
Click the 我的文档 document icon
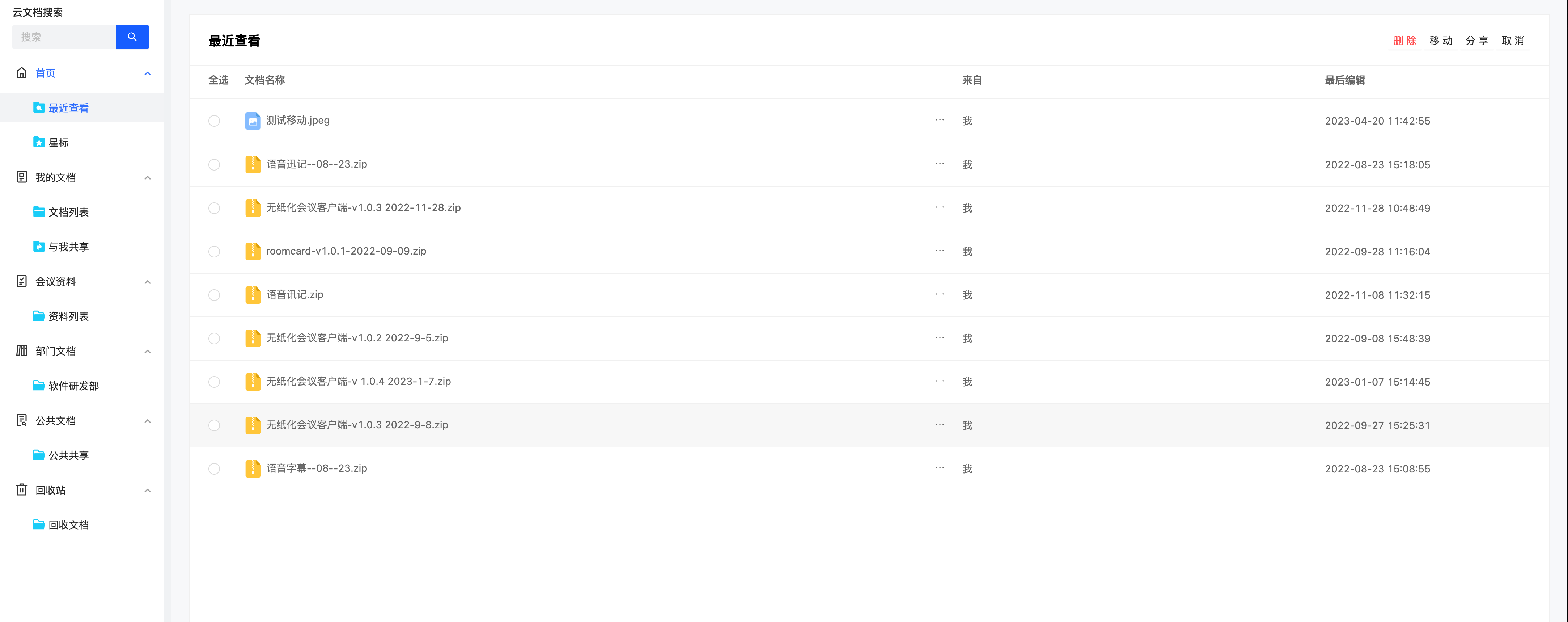22,177
